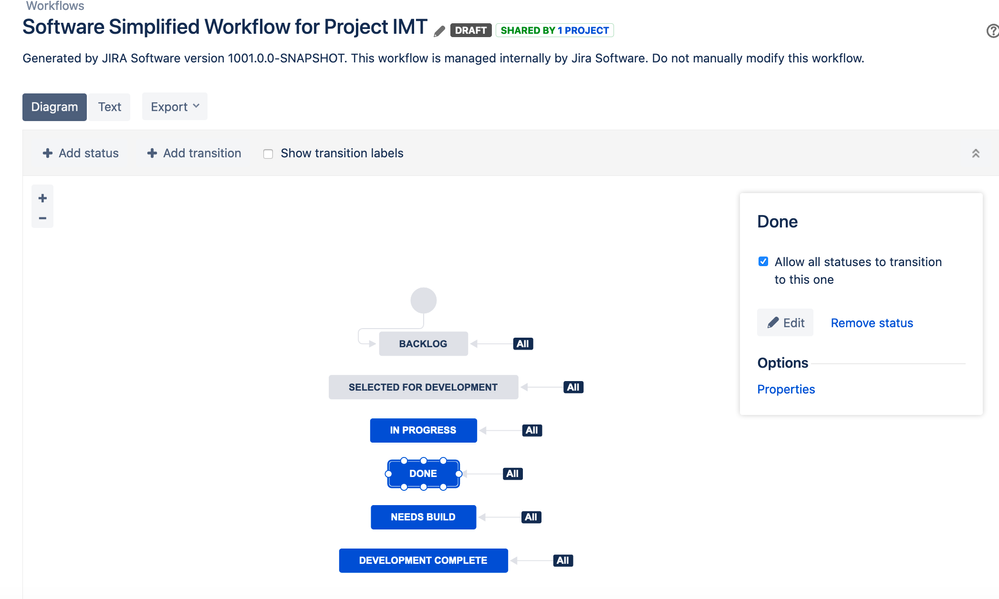The width and height of the screenshot is (999, 599).
Task: Collapse the toolbar with double chevron icon
Action: click(x=975, y=154)
